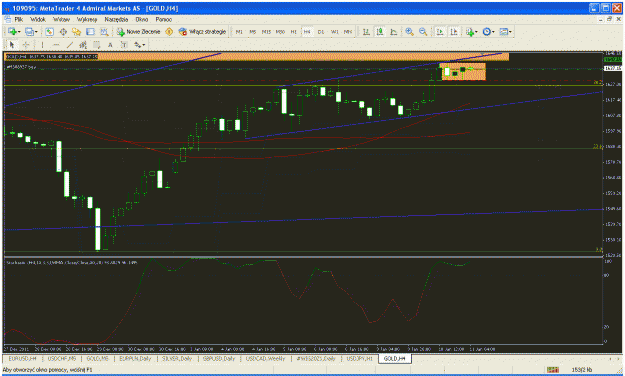Image resolution: width=625 pixels, height=376 pixels.
Task: Switch chart to the M1 timeframe
Action: tap(239, 32)
